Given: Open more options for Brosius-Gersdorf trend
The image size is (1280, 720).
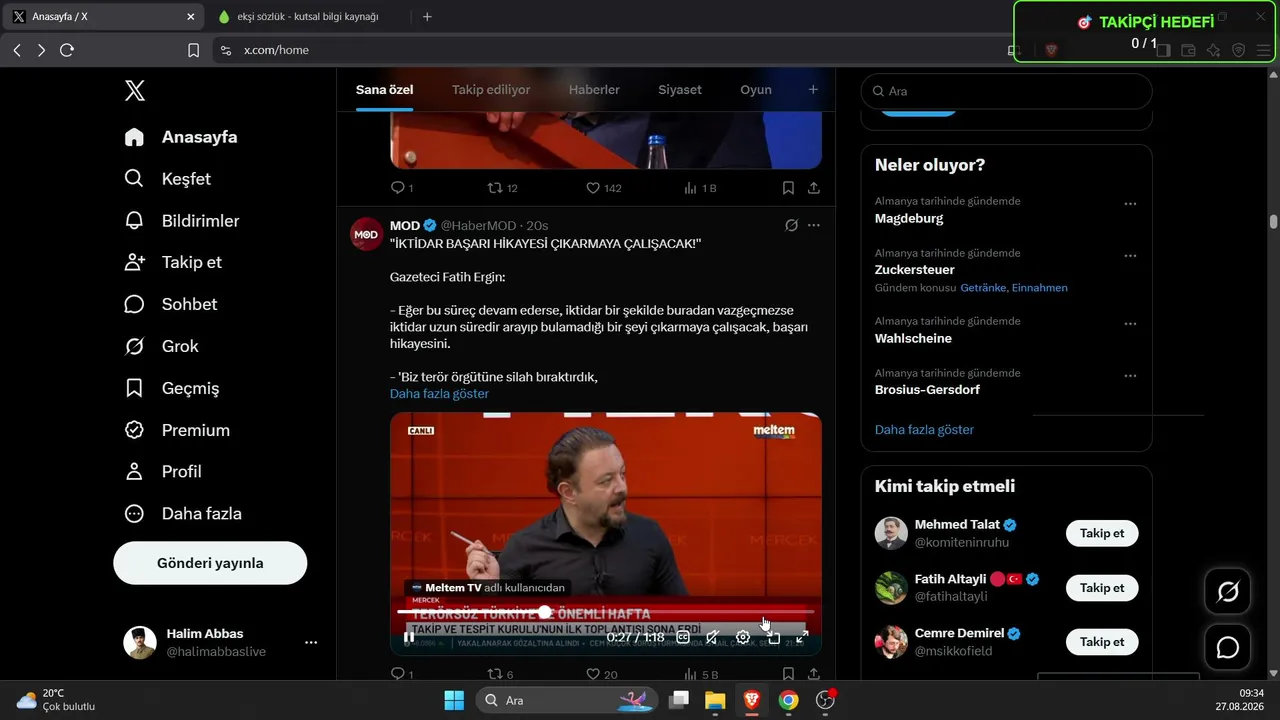Looking at the screenshot, I should [x=1130, y=376].
